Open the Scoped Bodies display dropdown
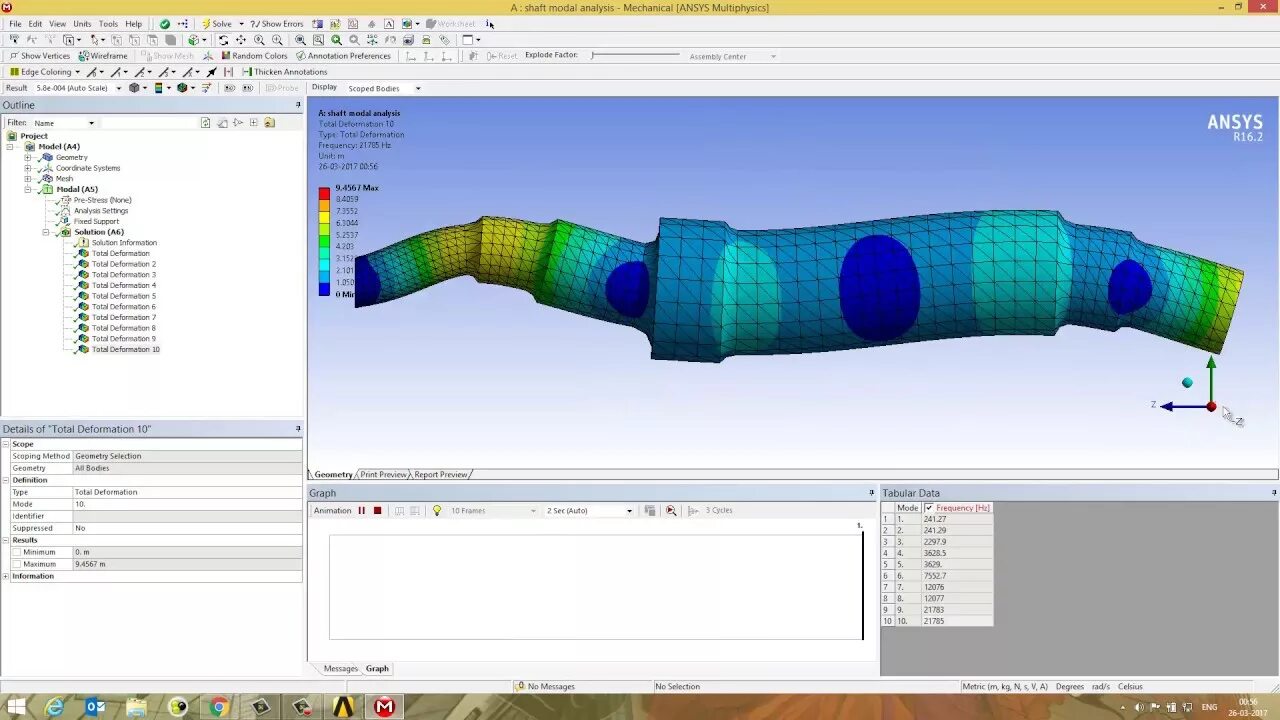Image resolution: width=1280 pixels, height=720 pixels. tap(418, 88)
